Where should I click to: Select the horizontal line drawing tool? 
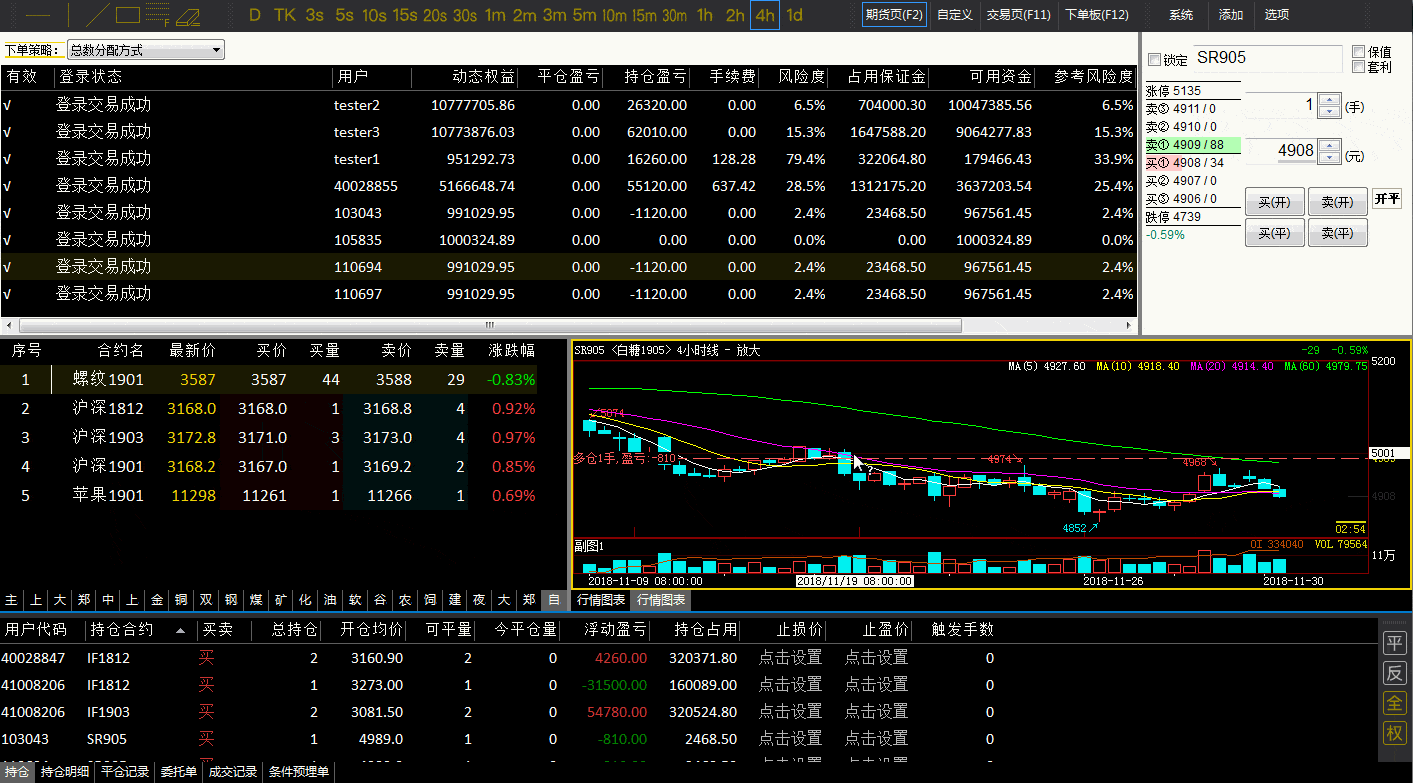click(36, 15)
